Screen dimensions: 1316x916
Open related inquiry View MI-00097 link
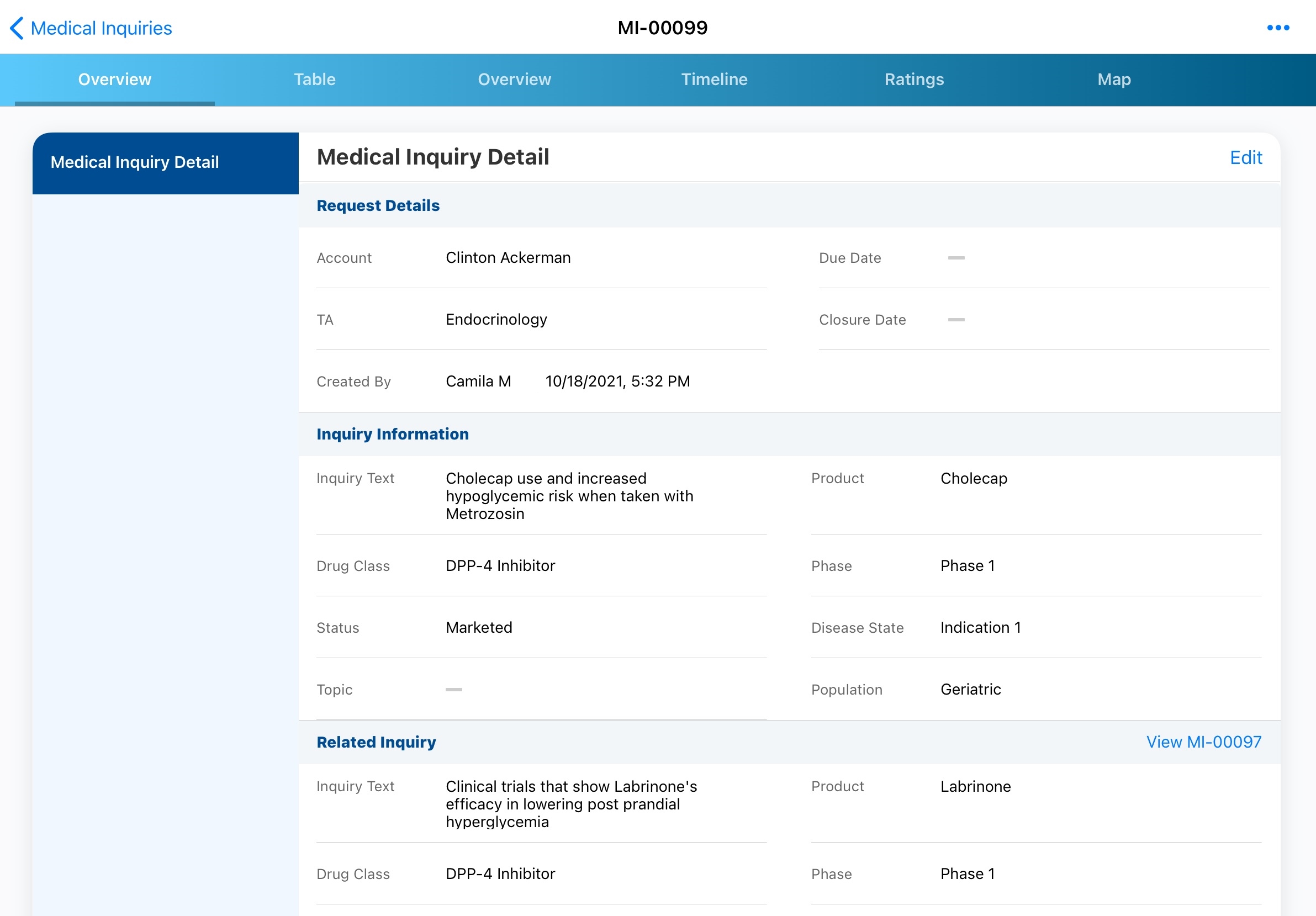click(x=1203, y=742)
